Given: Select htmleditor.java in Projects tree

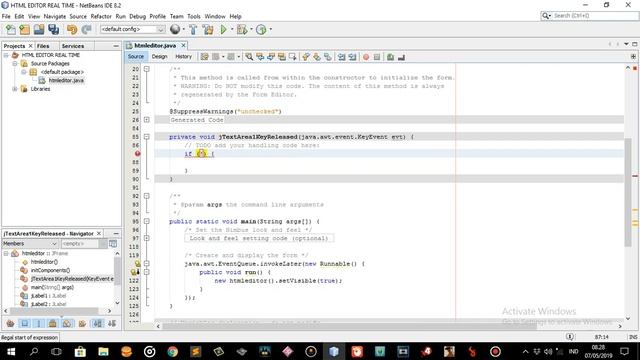Looking at the screenshot, I should pos(66,80).
